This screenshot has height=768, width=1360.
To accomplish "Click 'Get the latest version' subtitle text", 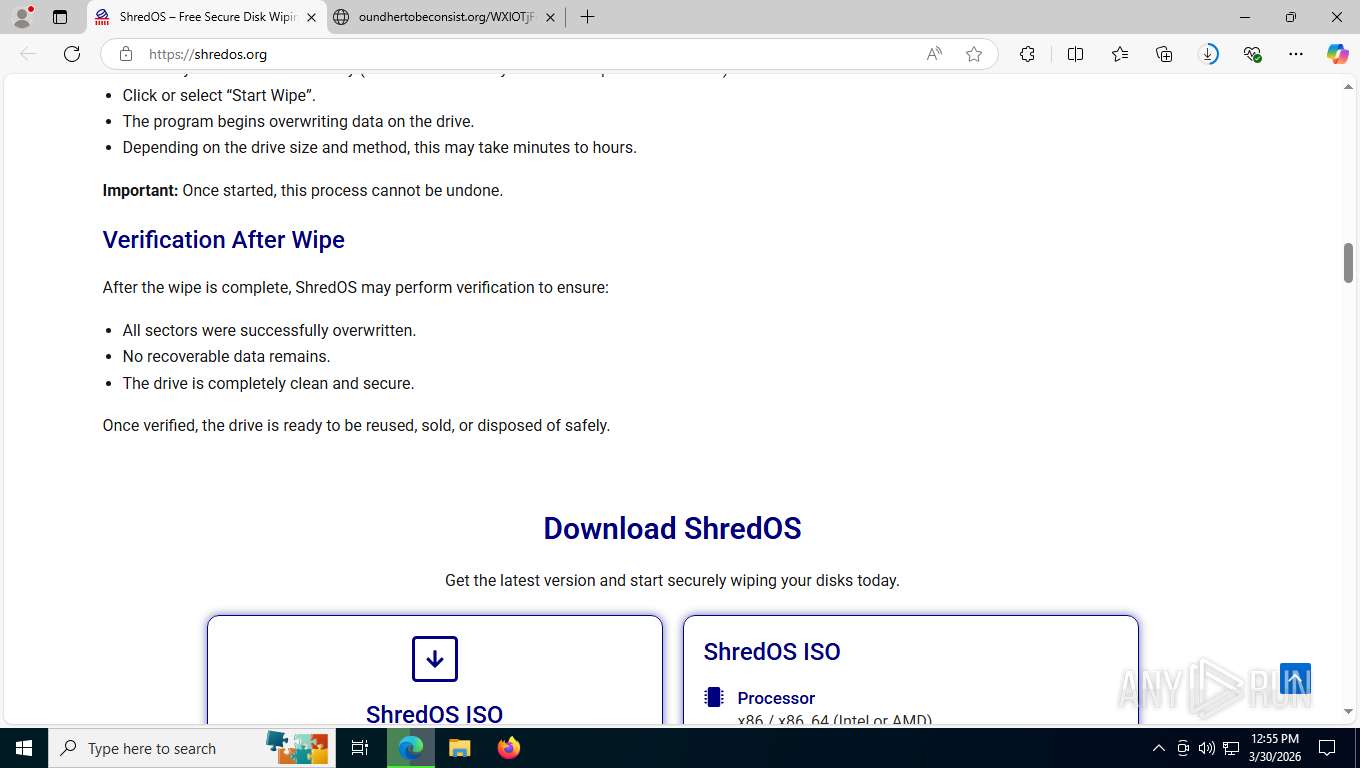I will [672, 580].
